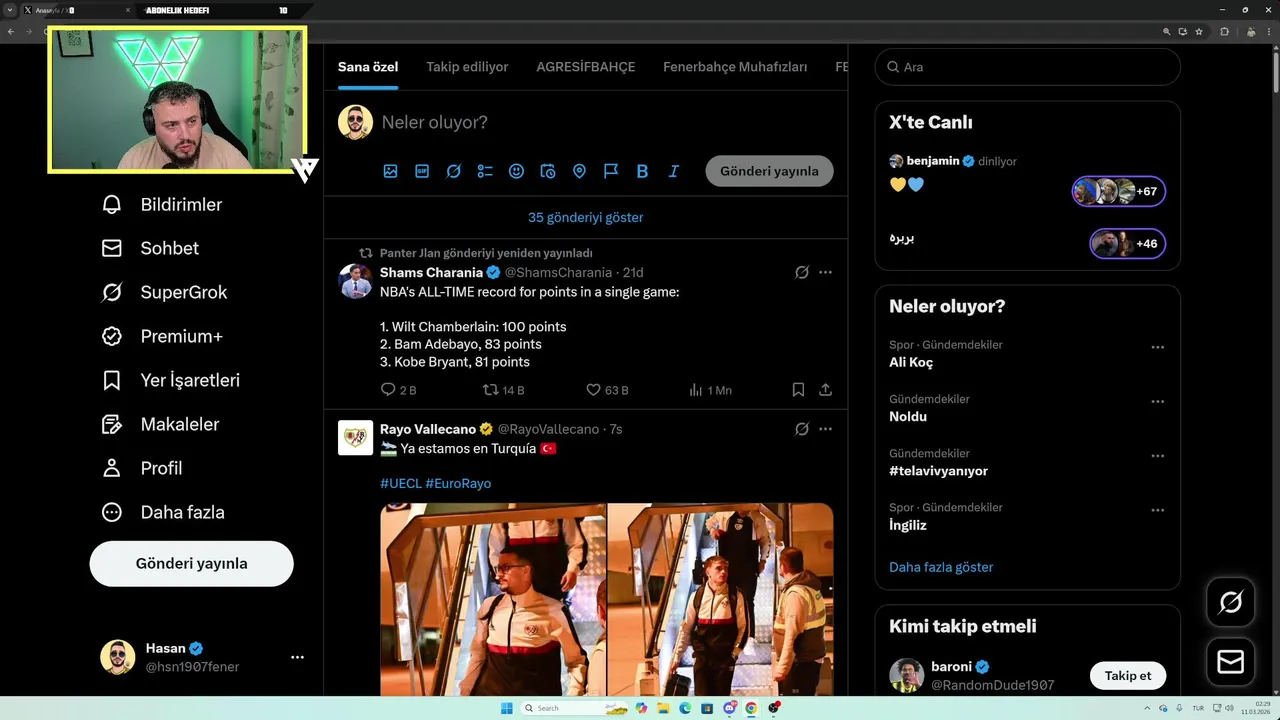Open Sohbet messages in sidebar

click(150, 248)
